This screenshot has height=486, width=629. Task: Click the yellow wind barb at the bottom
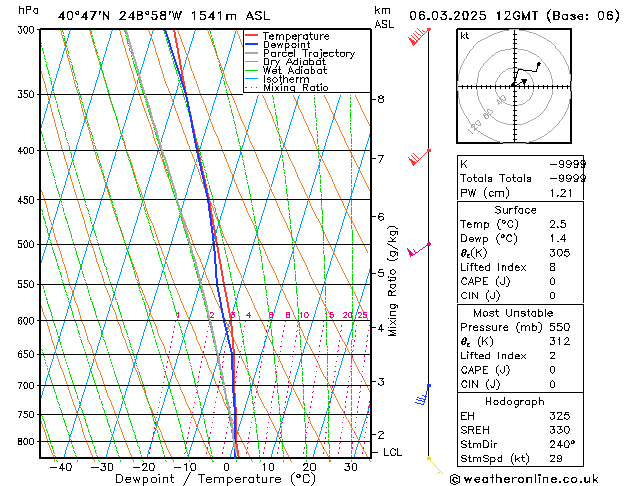click(x=434, y=463)
